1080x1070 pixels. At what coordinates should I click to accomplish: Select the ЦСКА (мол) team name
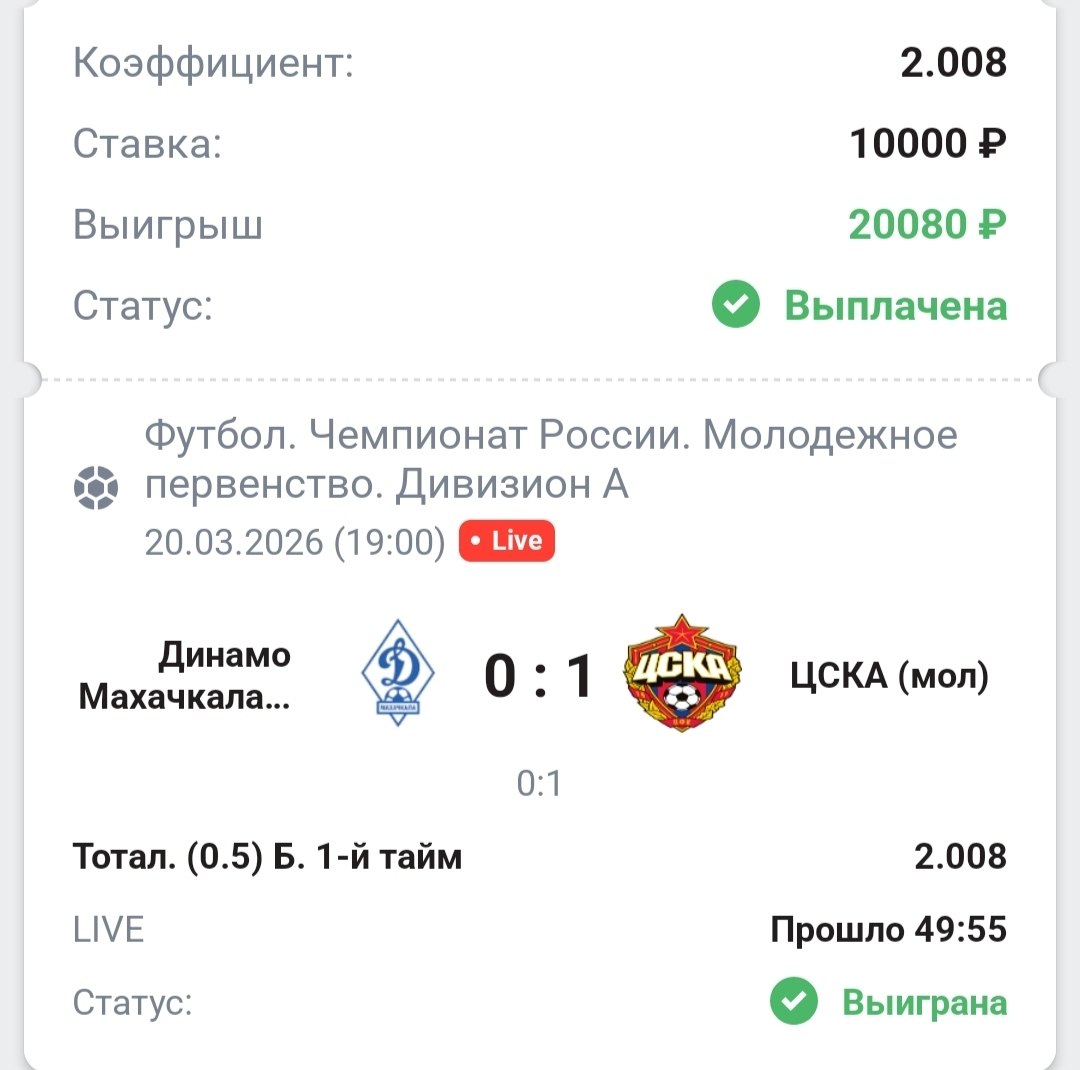[889, 676]
